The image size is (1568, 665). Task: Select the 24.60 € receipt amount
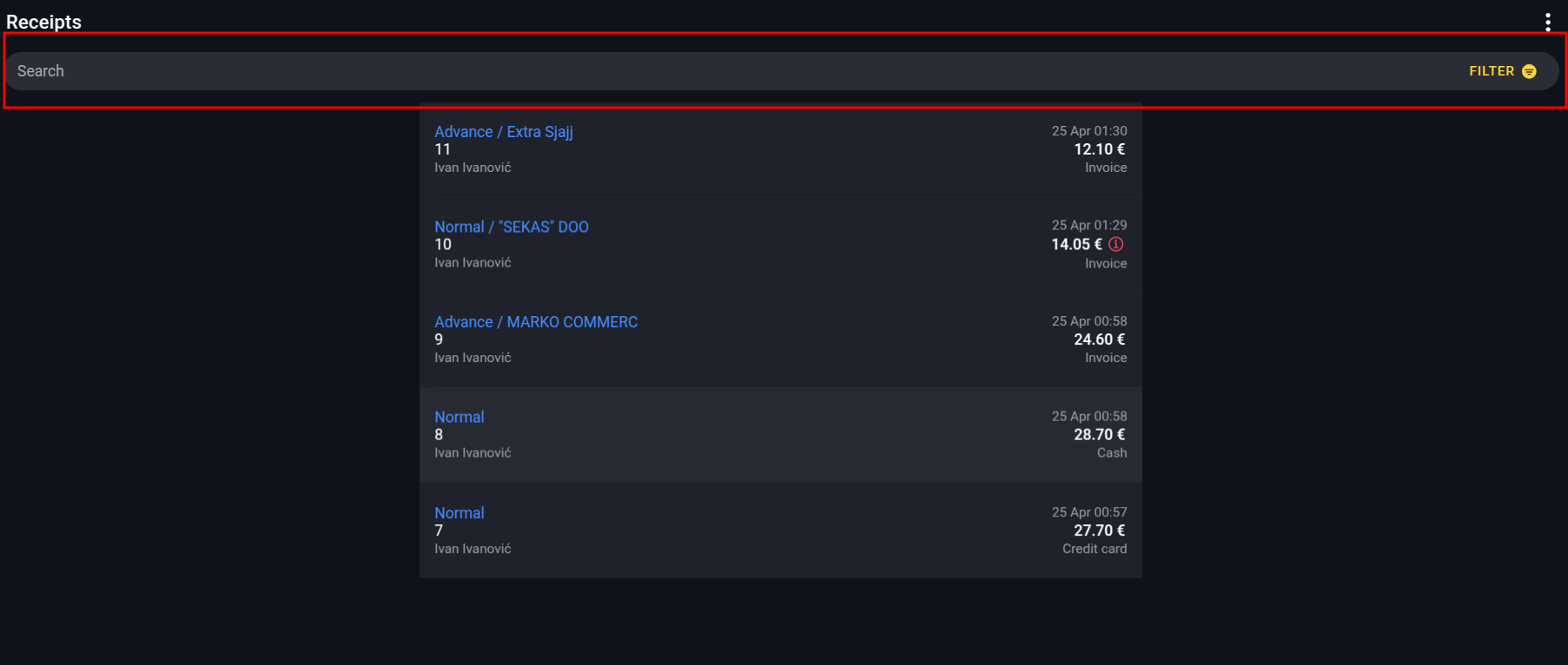[1100, 339]
